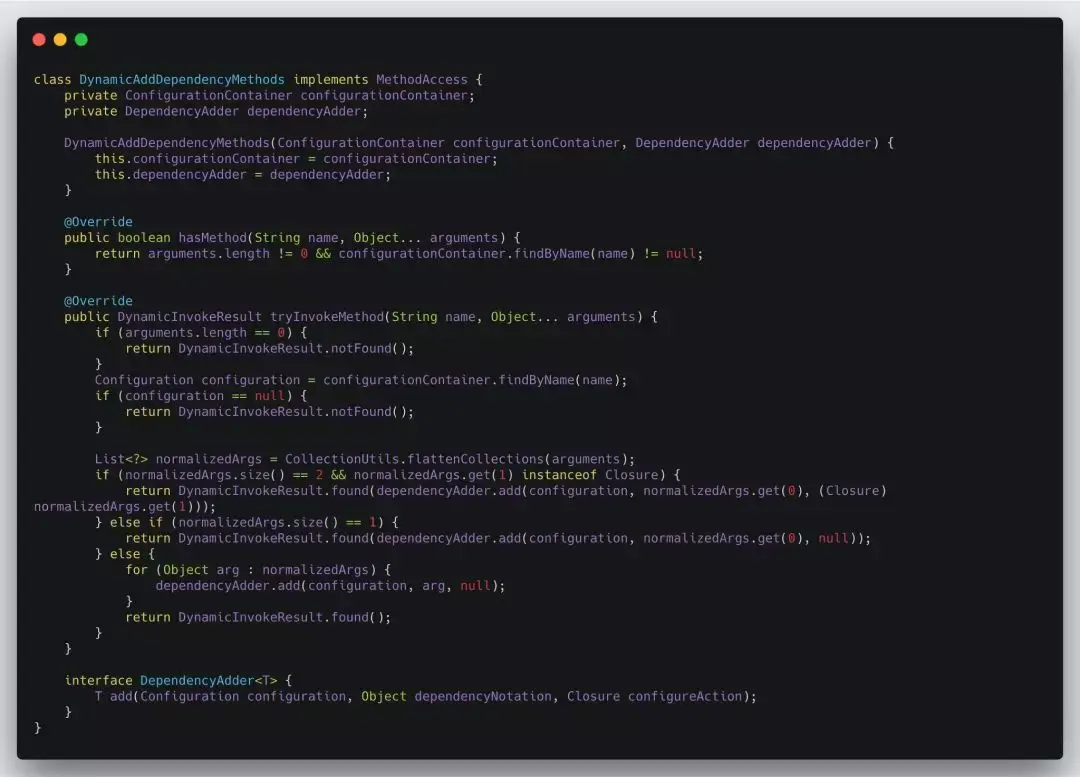Click the implements keyword
Viewport: 1080px width, 777px height.
[x=331, y=80]
